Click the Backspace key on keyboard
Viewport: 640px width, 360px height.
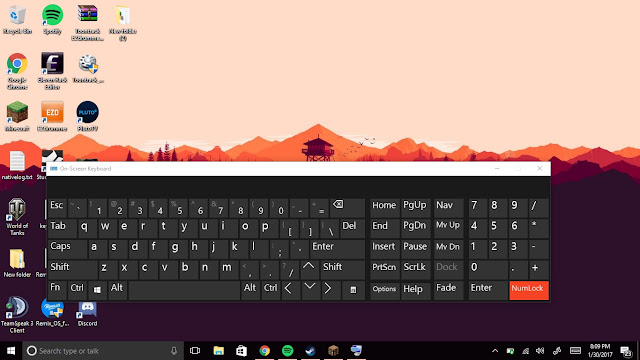[x=348, y=207]
